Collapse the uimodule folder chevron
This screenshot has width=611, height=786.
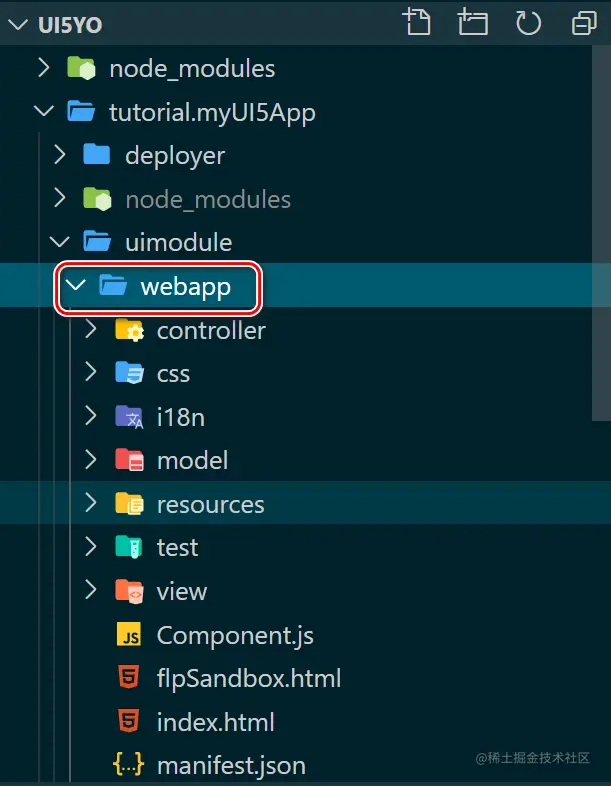pos(60,242)
